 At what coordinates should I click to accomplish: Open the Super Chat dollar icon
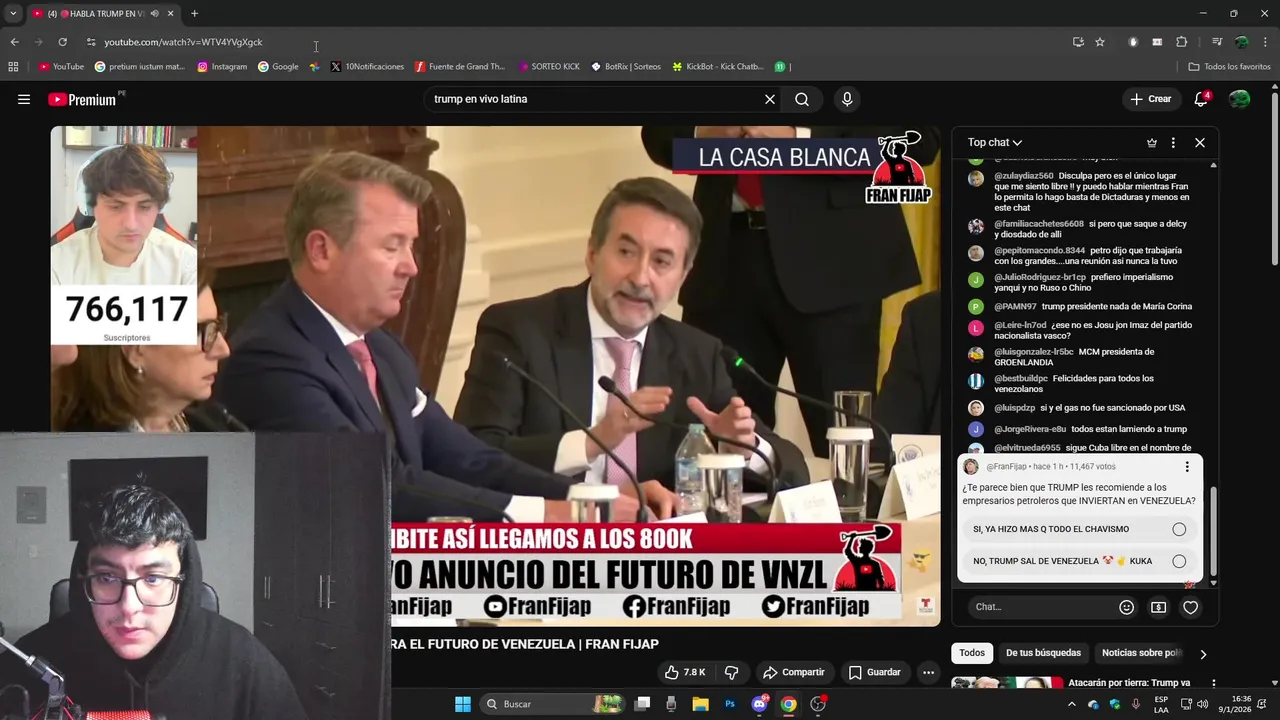click(1158, 607)
